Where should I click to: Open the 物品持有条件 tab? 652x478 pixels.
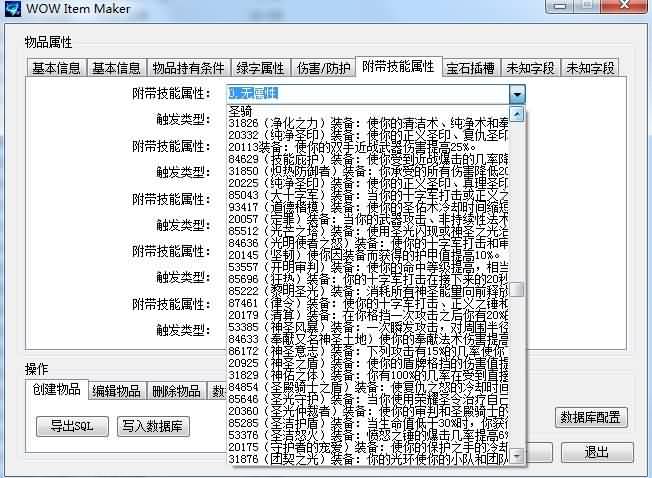pyautogui.click(x=188, y=68)
